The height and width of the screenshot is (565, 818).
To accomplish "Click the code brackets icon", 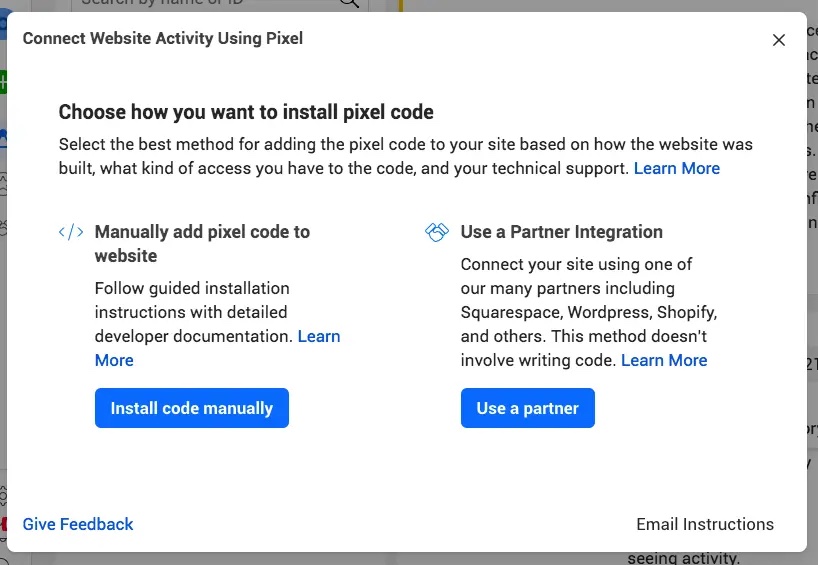I will point(71,232).
